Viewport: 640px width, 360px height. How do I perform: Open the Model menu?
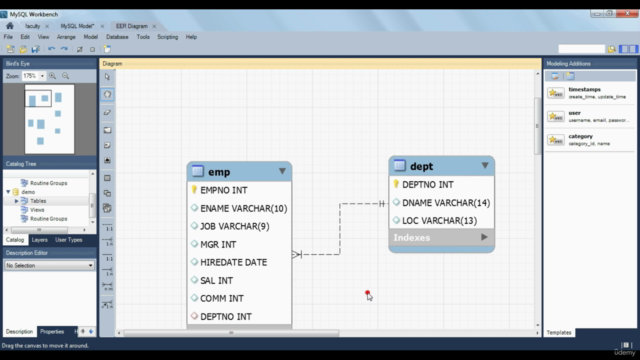pyautogui.click(x=91, y=37)
